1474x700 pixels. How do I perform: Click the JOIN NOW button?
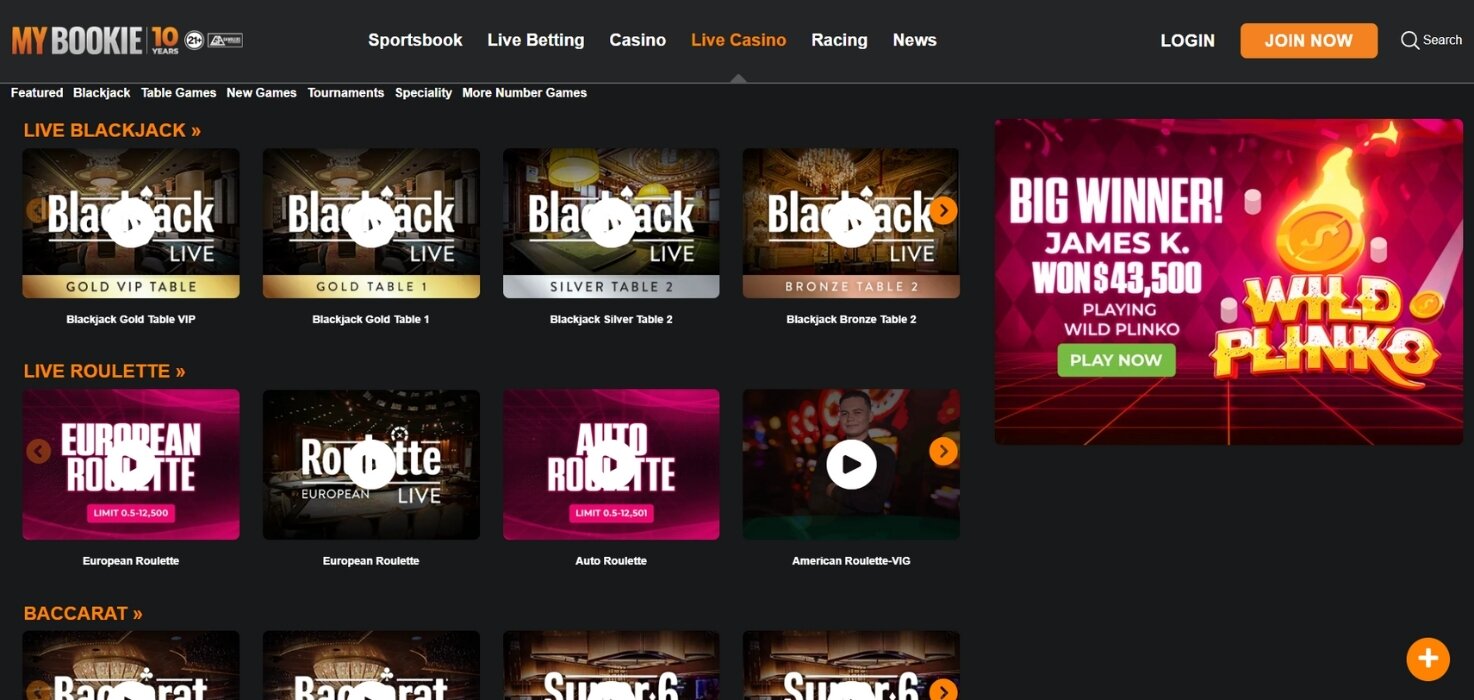pos(1308,41)
